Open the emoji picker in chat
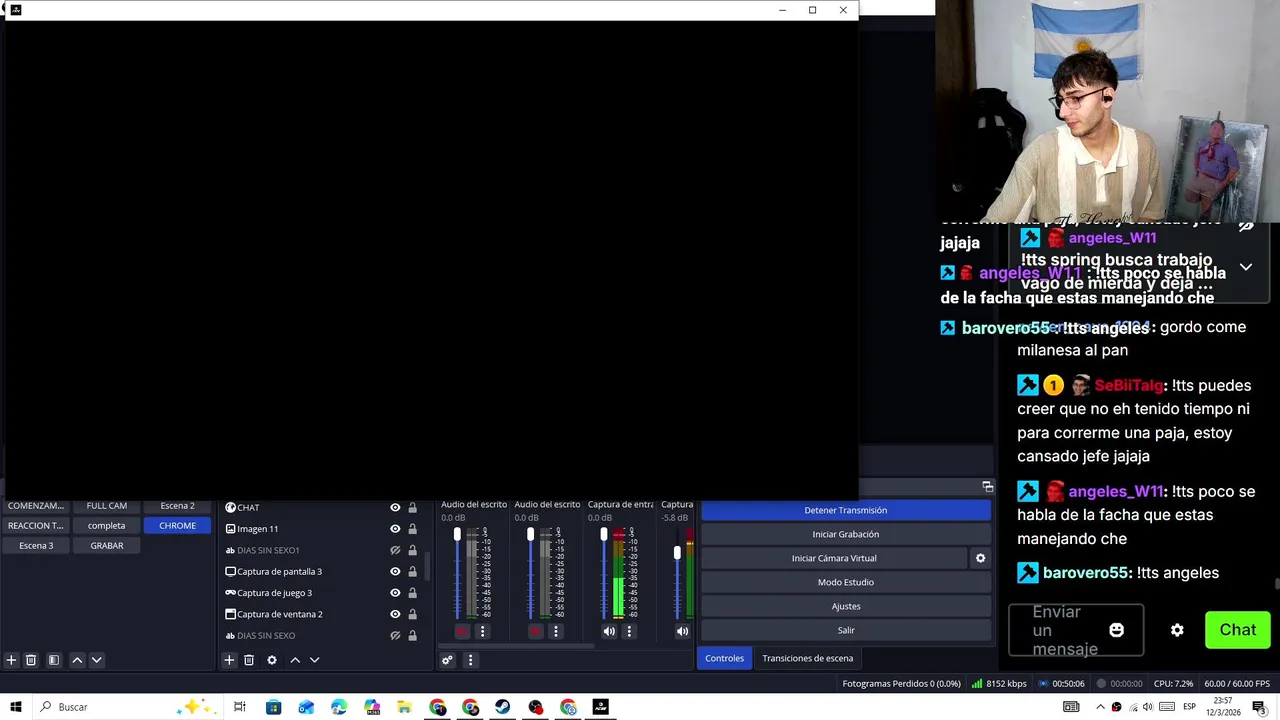 [1117, 630]
